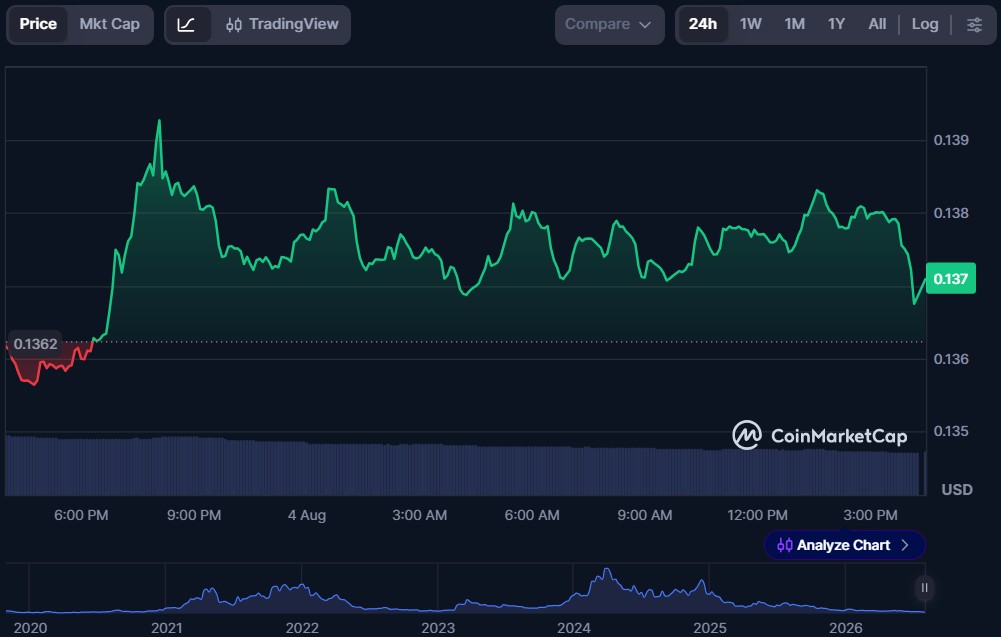Click the Analyze Chart button
The image size is (1001, 637).
(844, 545)
